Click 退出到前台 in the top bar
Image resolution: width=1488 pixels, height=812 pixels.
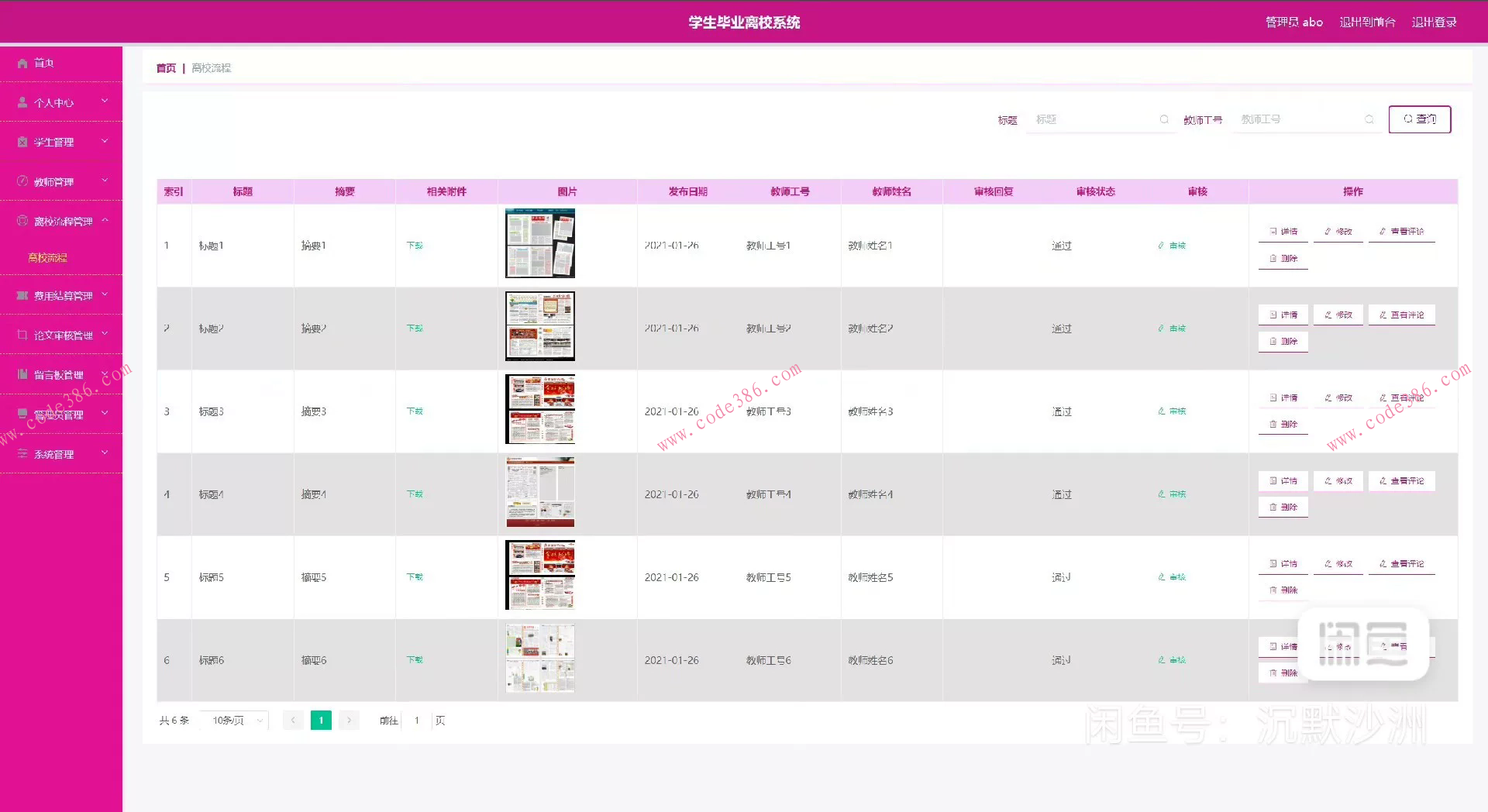pyautogui.click(x=1367, y=22)
